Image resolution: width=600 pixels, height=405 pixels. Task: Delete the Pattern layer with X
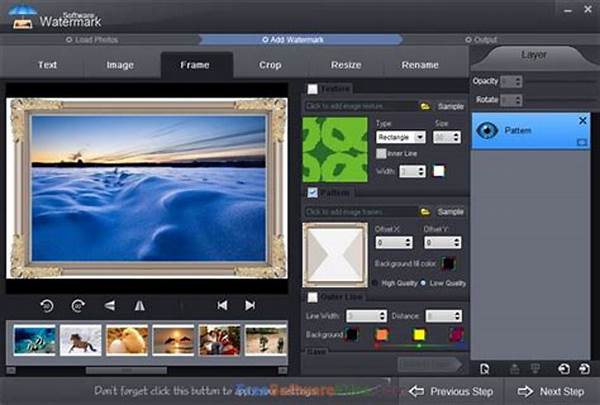pos(583,121)
